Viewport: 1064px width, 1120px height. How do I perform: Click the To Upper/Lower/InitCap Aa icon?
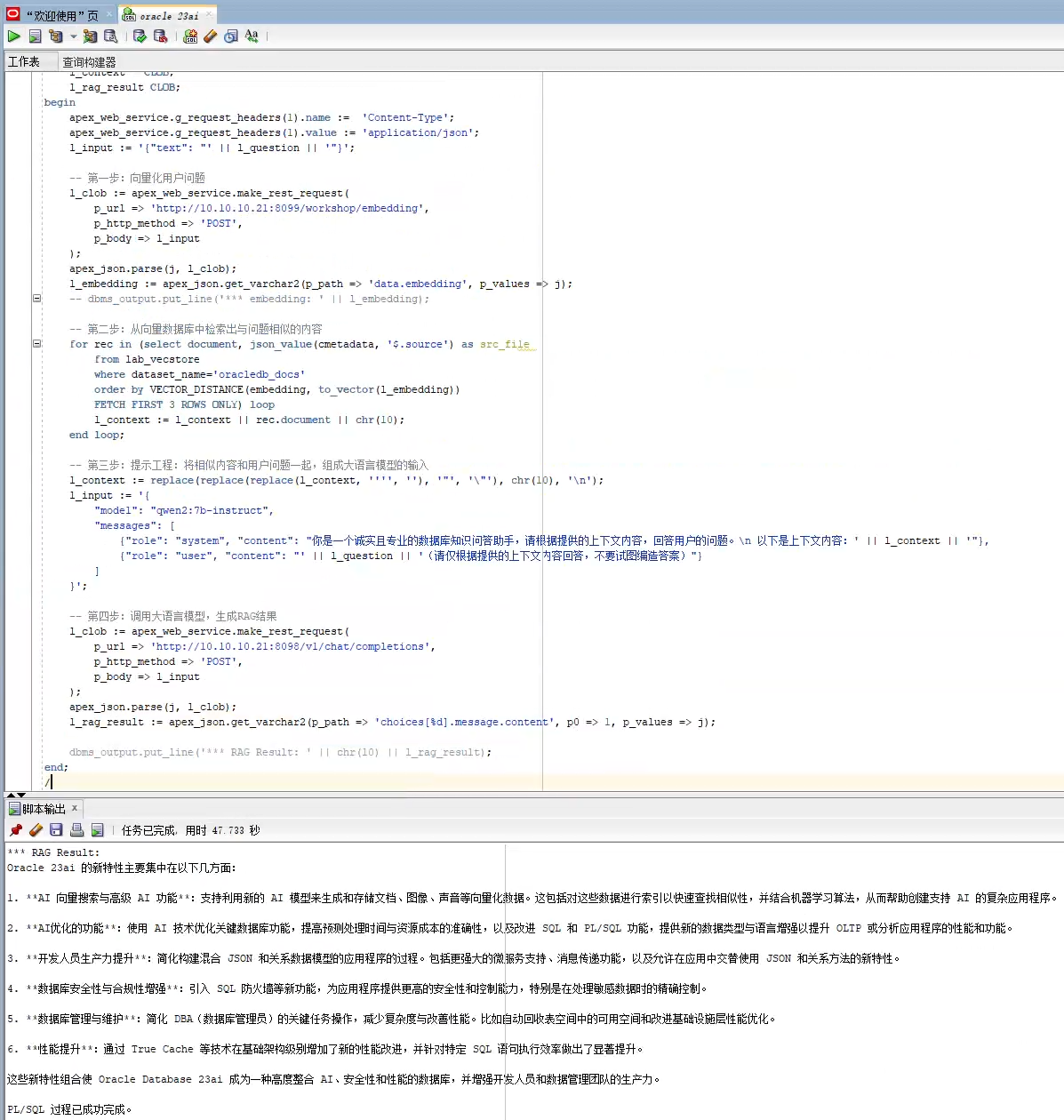pyautogui.click(x=252, y=36)
